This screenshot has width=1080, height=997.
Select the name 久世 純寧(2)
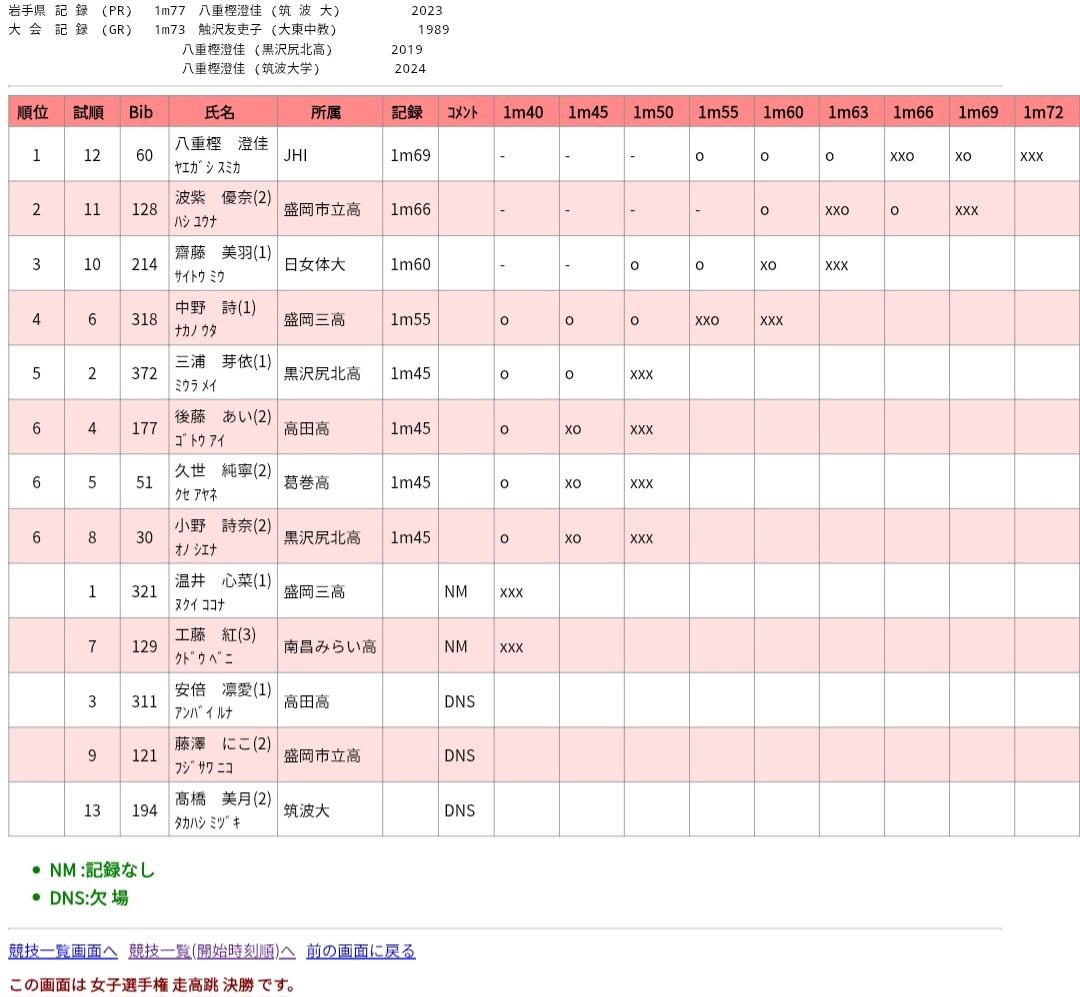click(223, 471)
